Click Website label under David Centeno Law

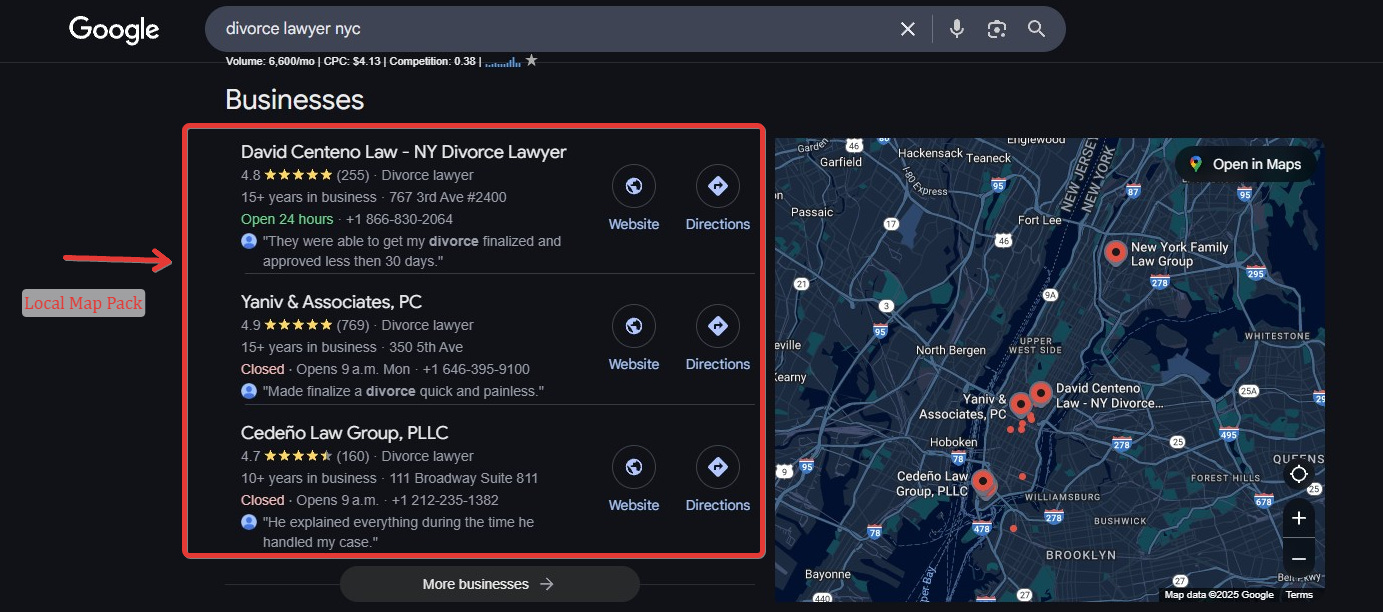pos(634,224)
